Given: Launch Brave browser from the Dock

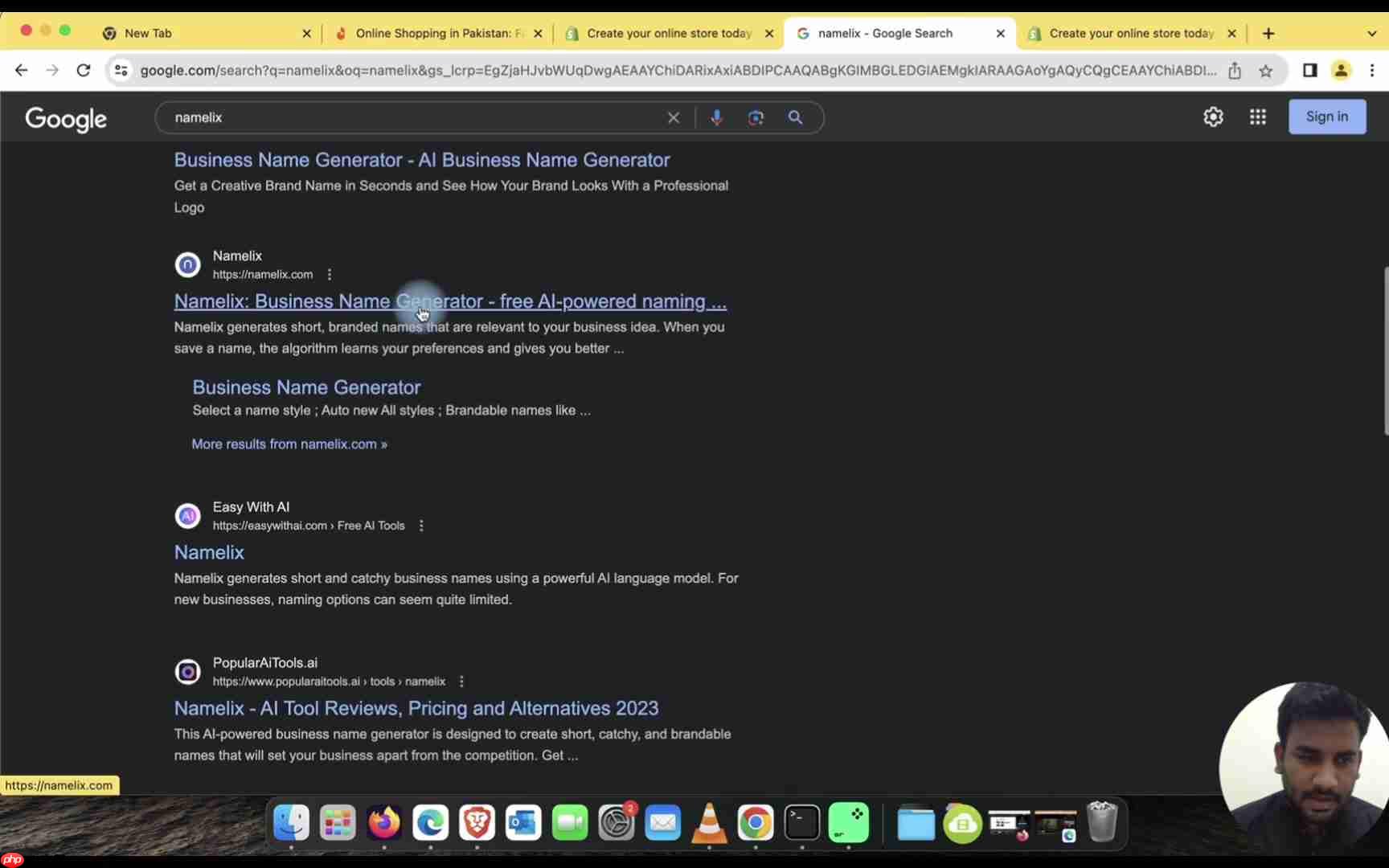Looking at the screenshot, I should tap(477, 822).
